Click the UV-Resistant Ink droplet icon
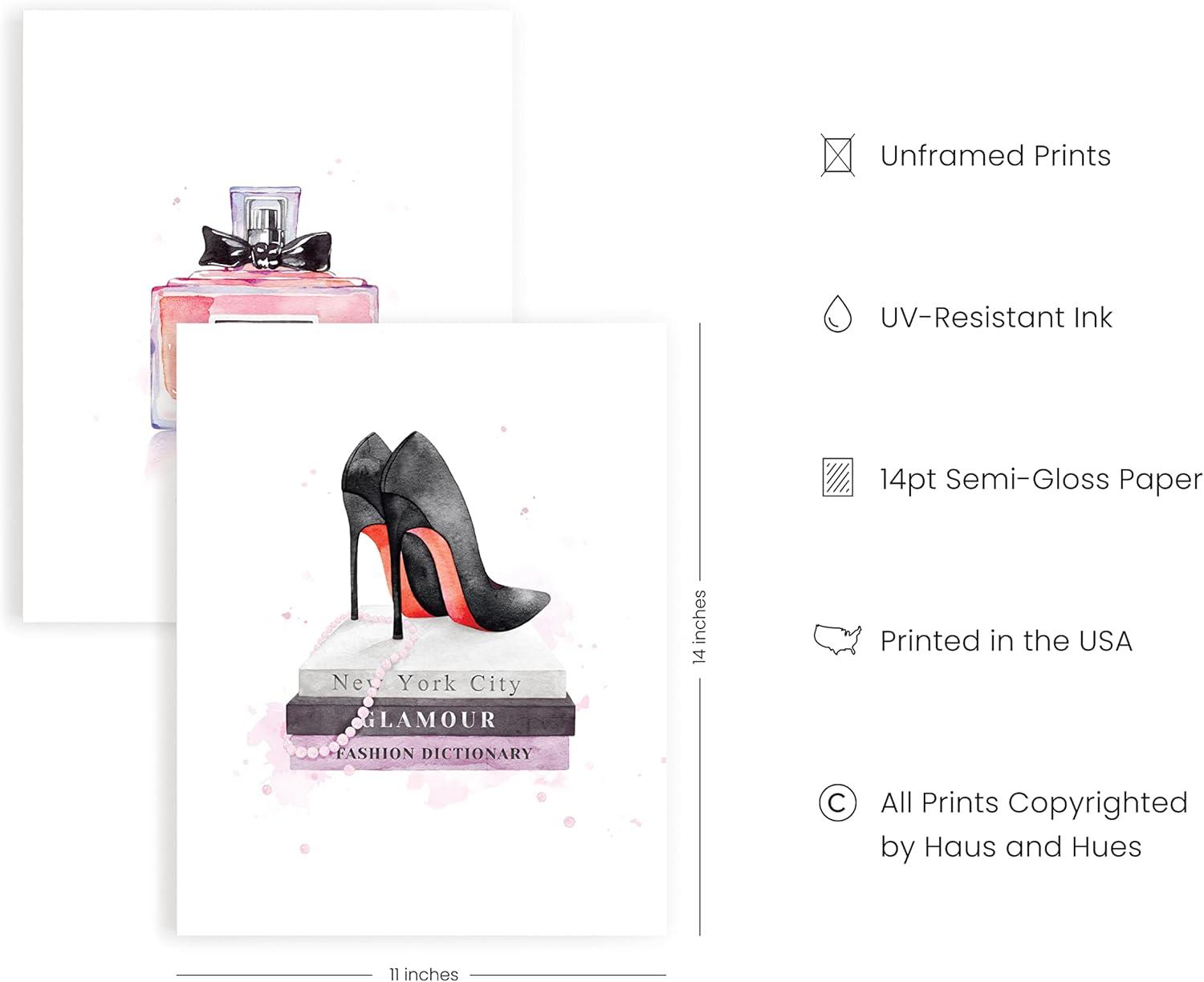This screenshot has width=1204, height=982. [x=837, y=314]
